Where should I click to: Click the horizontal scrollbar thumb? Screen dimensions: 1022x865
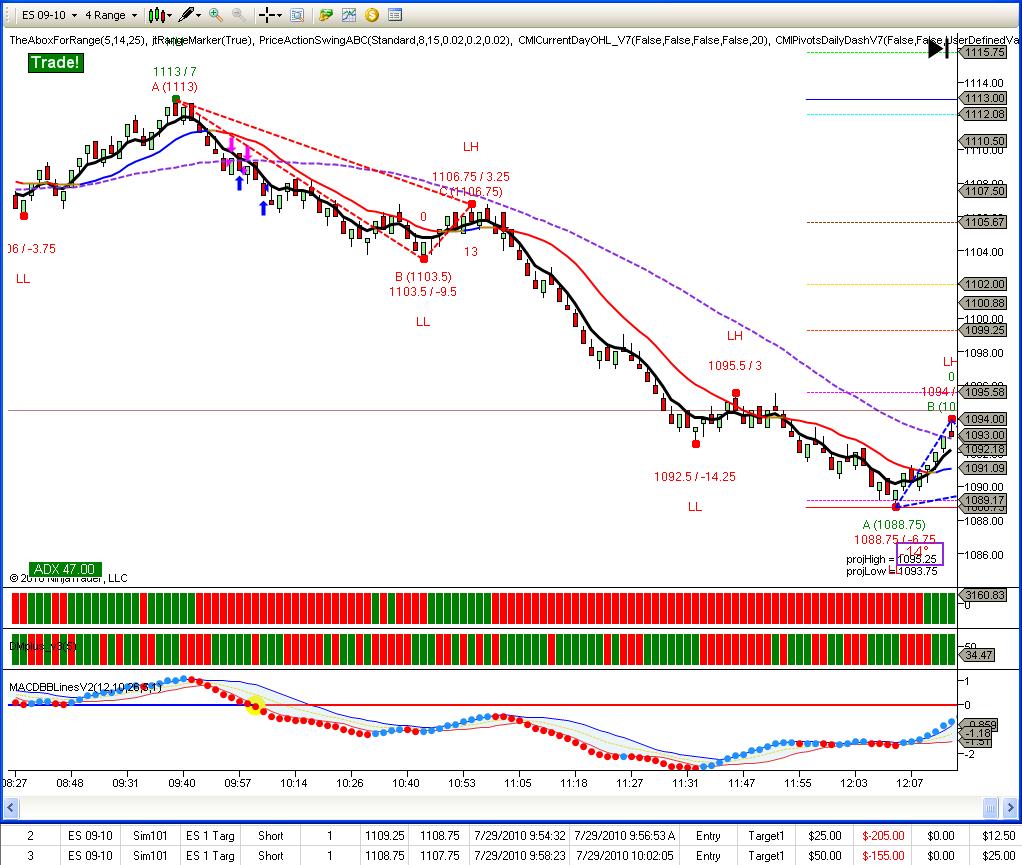(x=990, y=808)
